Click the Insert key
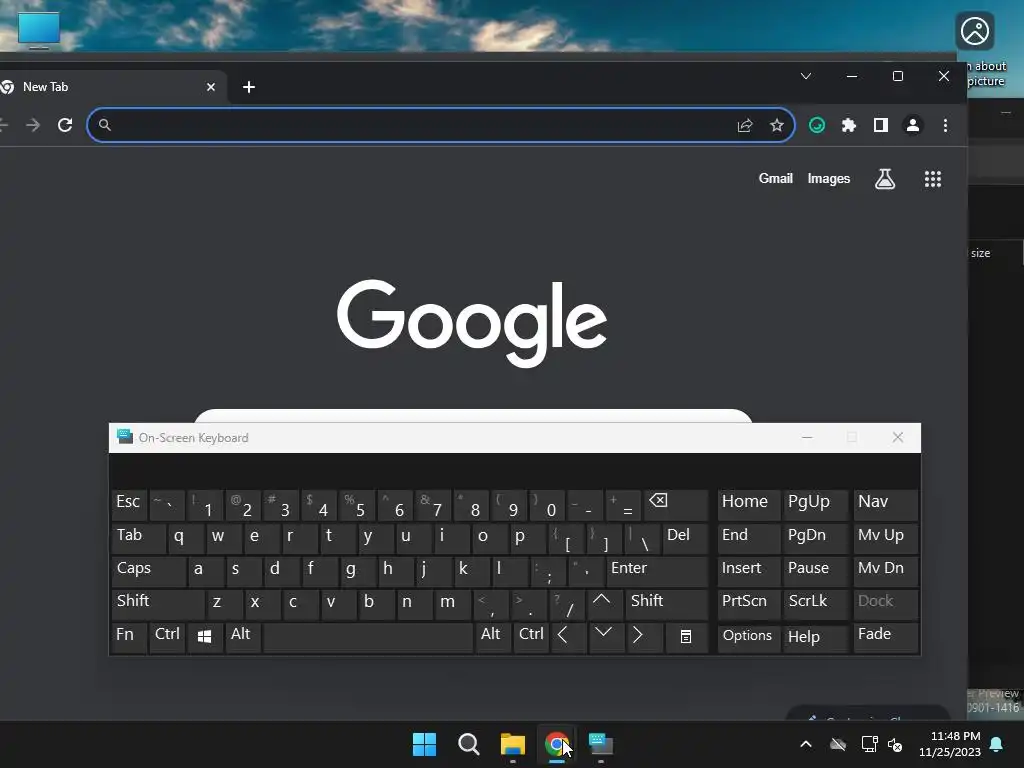Viewport: 1024px width, 768px height. coord(748,571)
